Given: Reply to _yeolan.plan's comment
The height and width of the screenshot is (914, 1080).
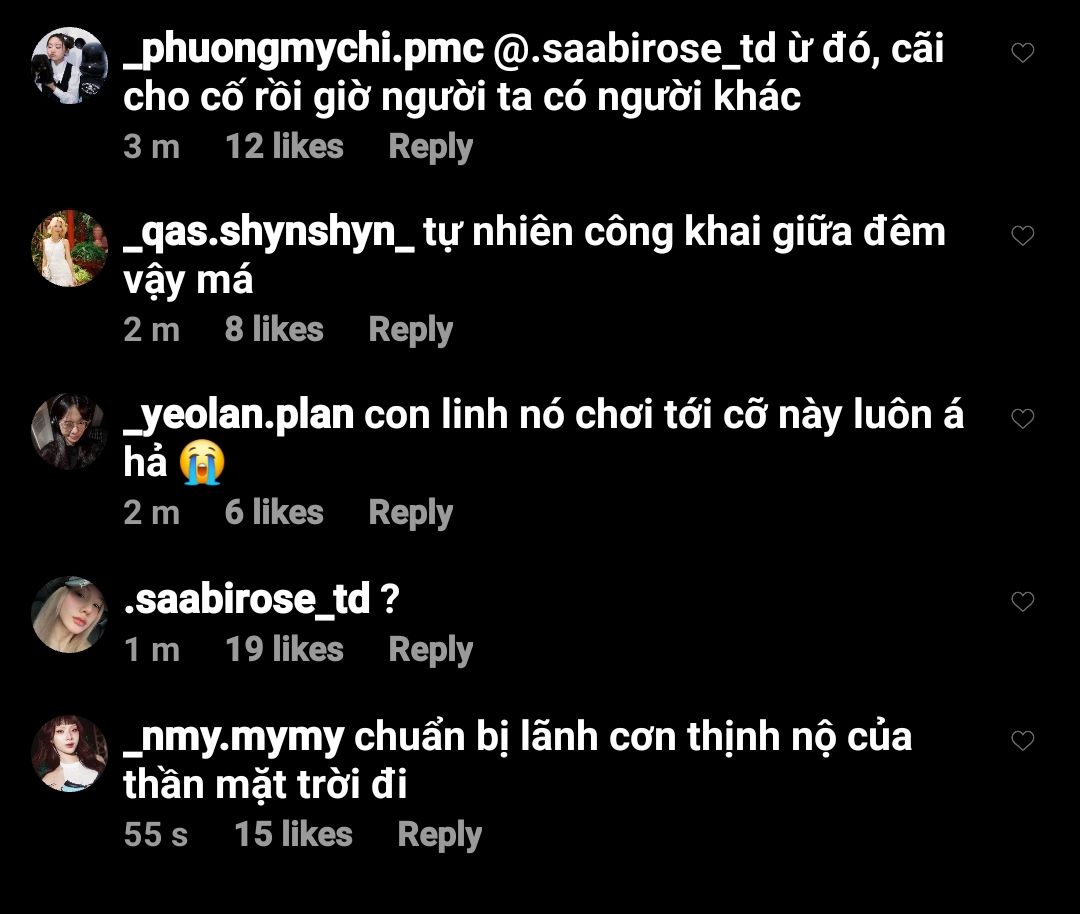Looking at the screenshot, I should [411, 513].
